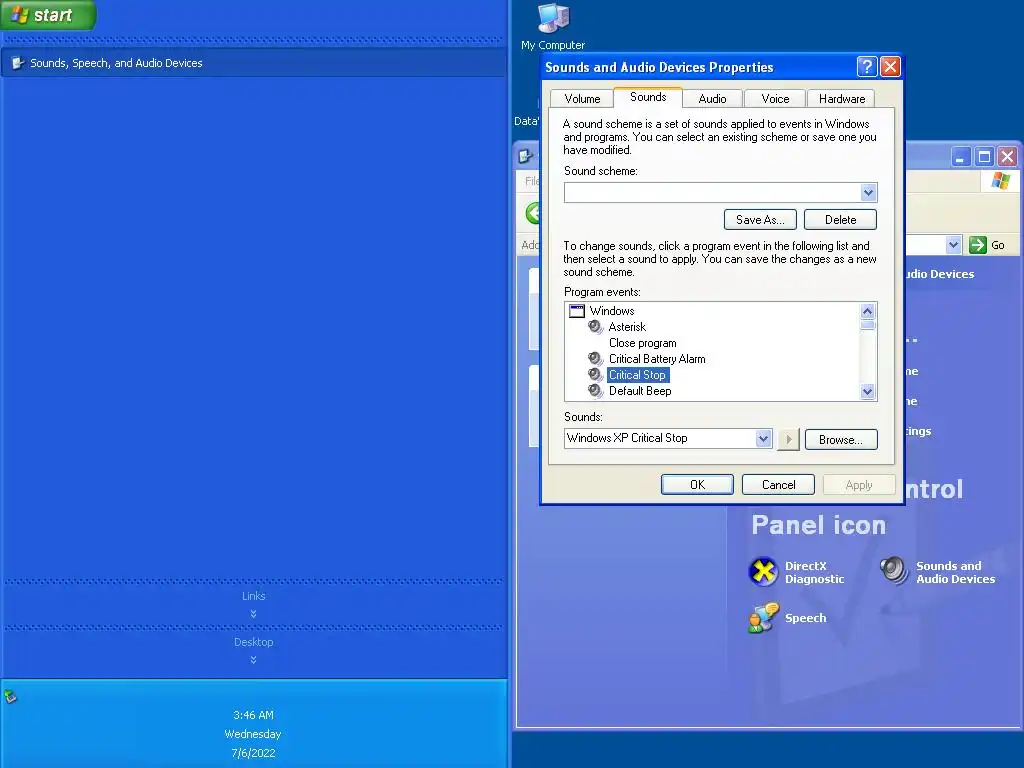Open the Sound scheme dropdown
The width and height of the screenshot is (1024, 768).
867,193
